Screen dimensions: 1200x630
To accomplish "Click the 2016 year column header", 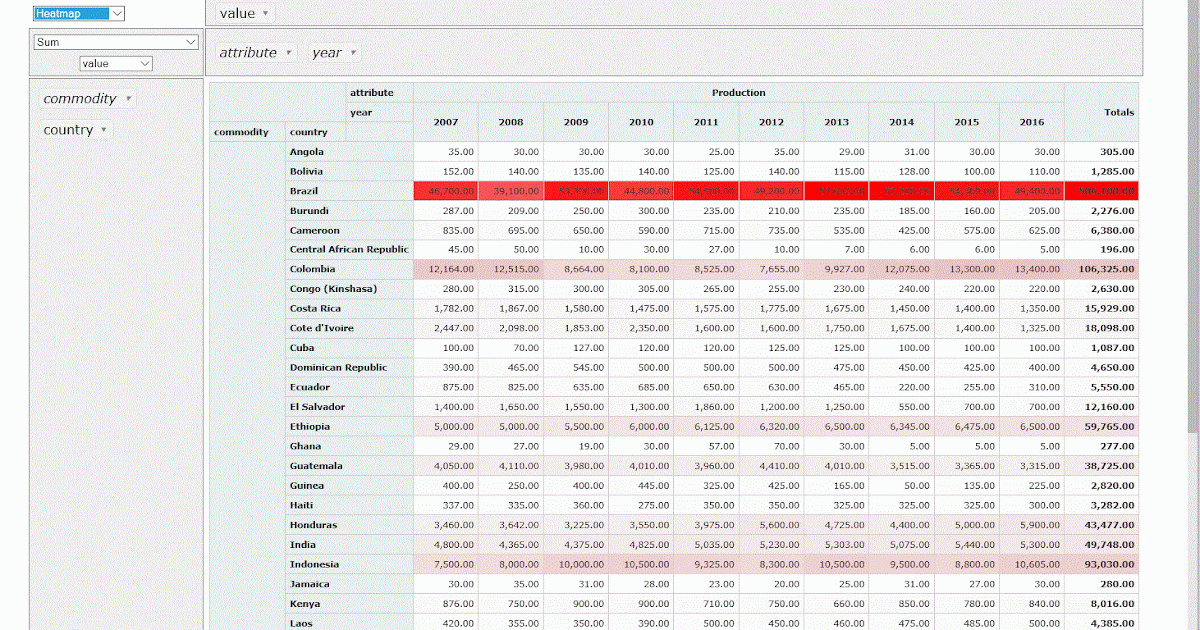I will (1030, 122).
